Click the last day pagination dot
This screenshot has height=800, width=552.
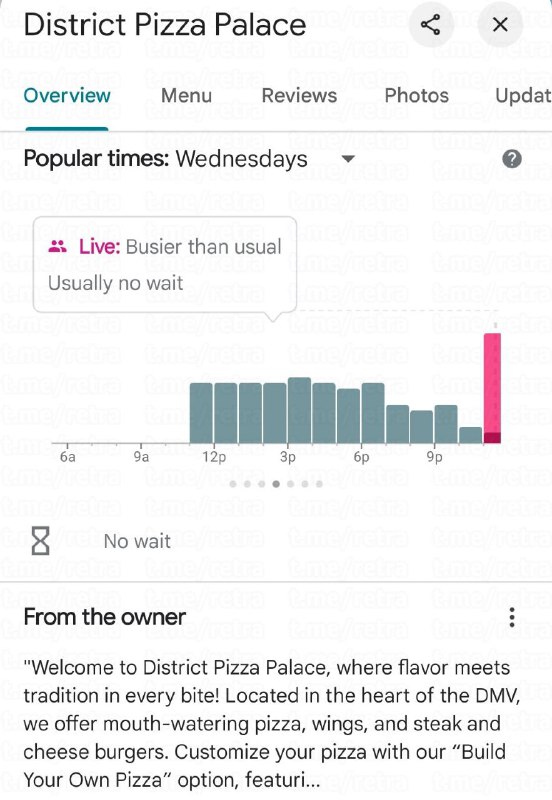(x=319, y=484)
